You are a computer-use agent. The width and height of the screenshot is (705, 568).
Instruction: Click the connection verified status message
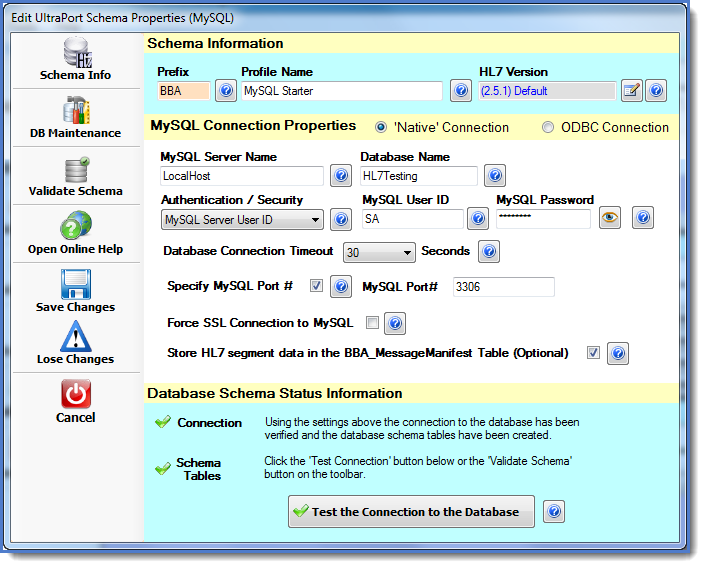point(422,429)
